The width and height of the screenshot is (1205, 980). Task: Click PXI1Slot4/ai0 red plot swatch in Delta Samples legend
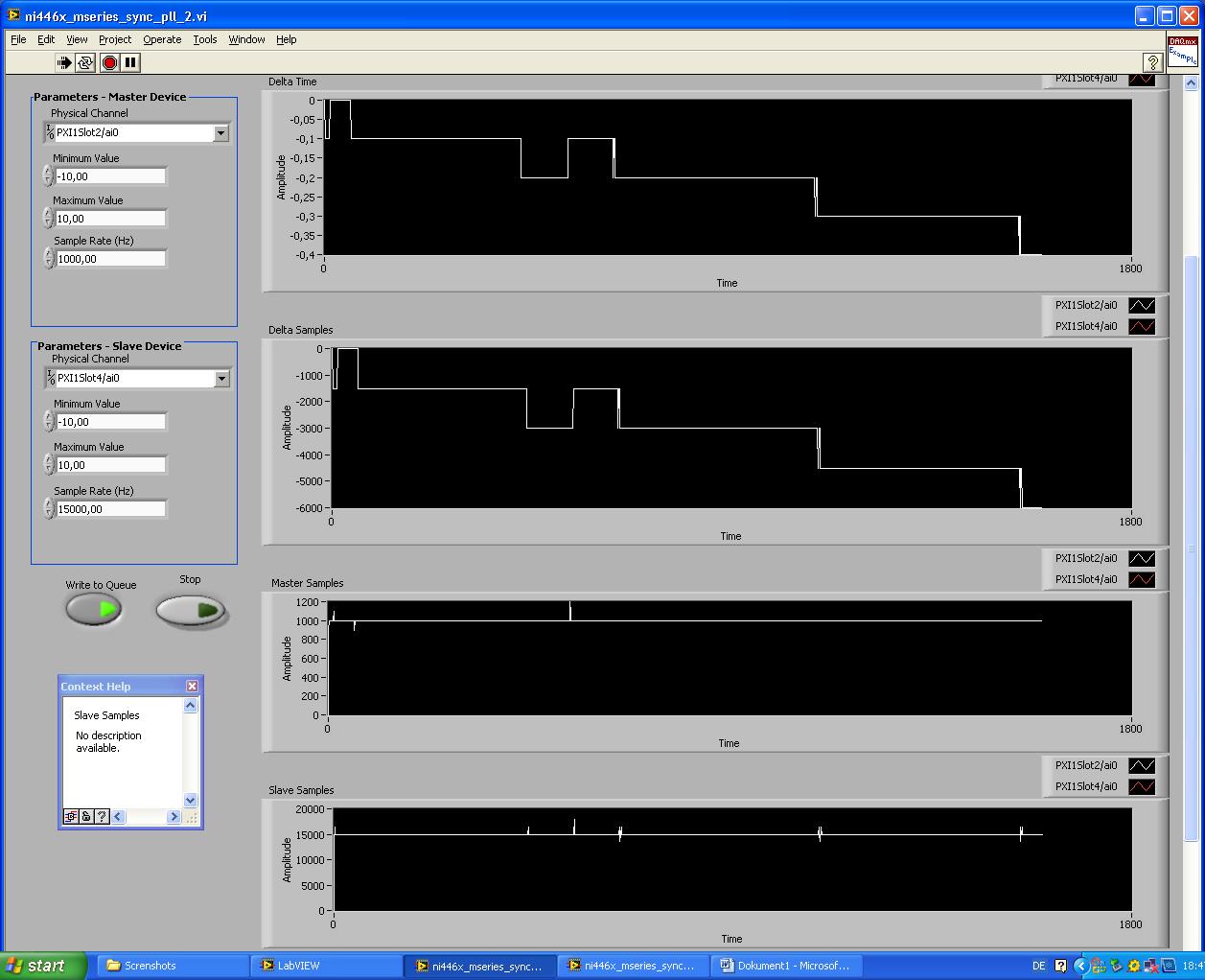click(x=1141, y=327)
